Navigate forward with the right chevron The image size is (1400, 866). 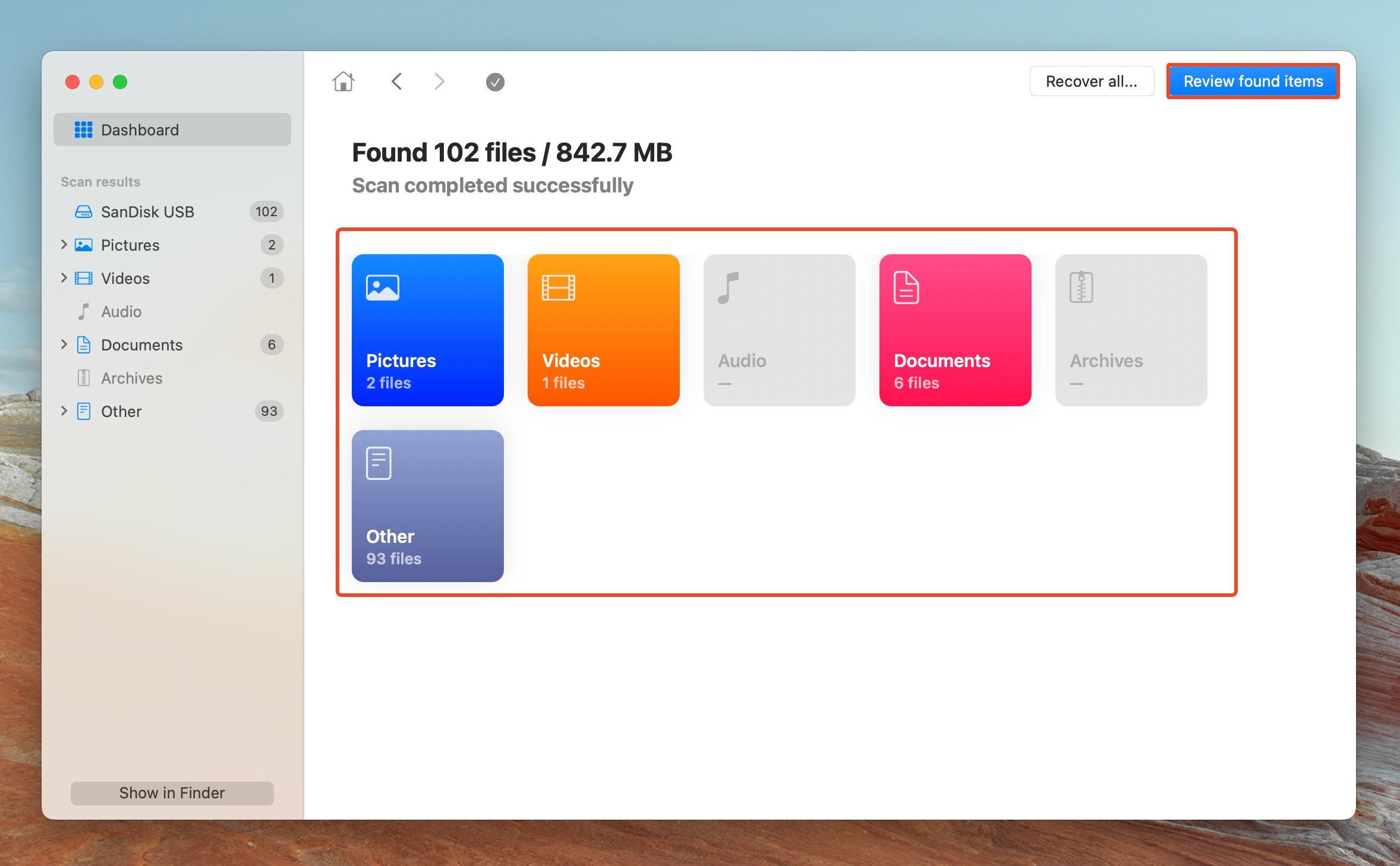(x=439, y=81)
